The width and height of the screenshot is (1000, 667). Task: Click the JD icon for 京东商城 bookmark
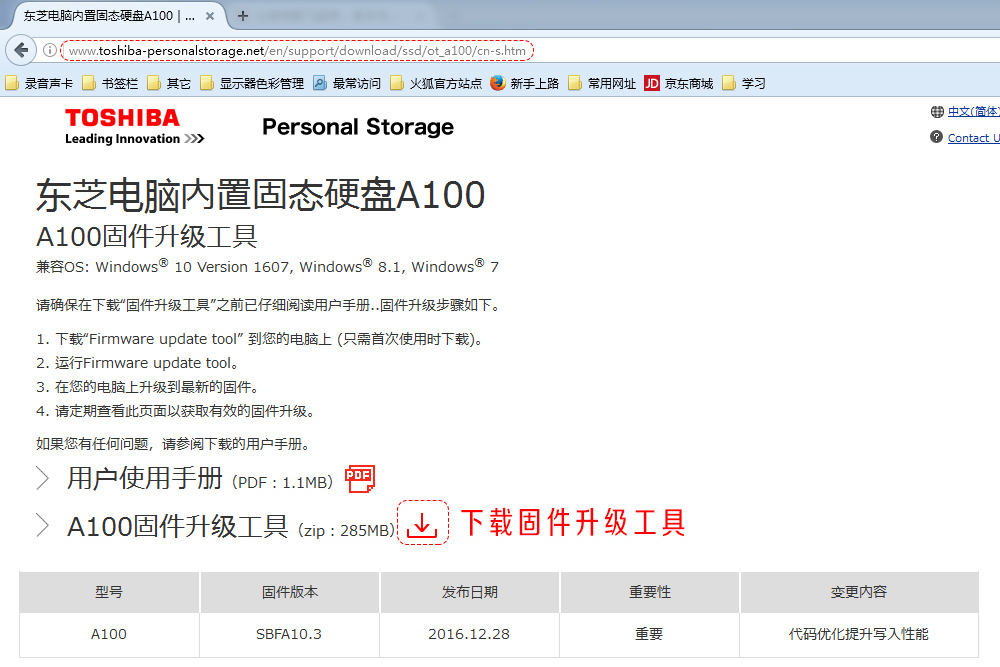[650, 82]
